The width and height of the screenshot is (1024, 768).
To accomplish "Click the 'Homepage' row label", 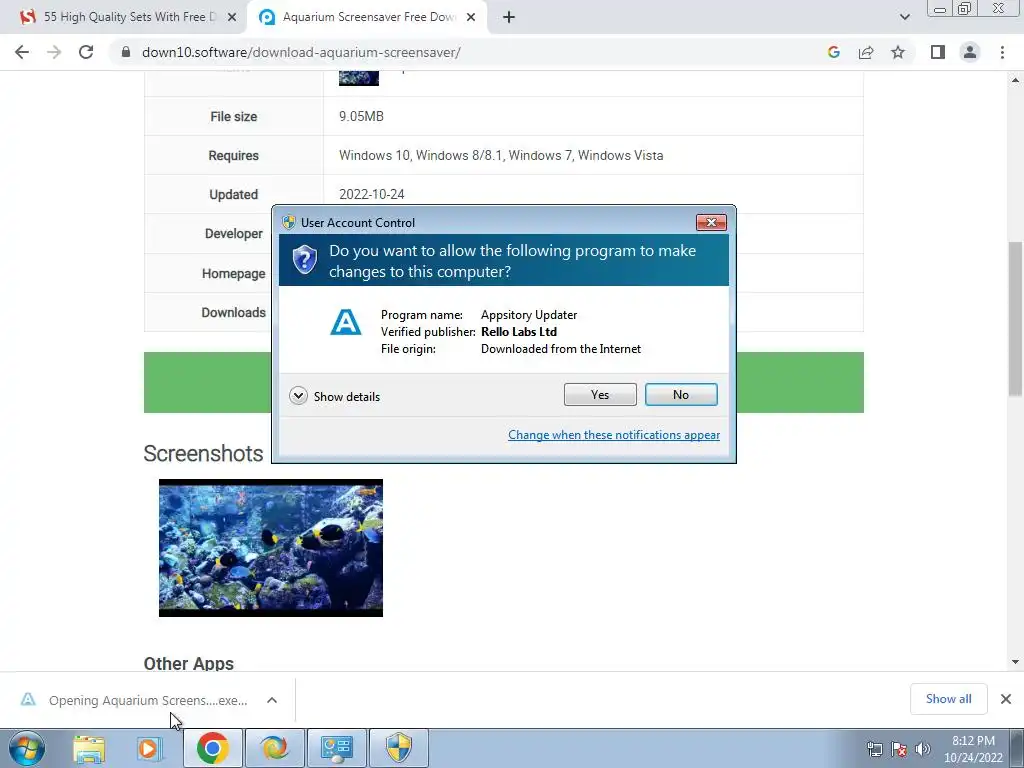I will (x=233, y=274).
